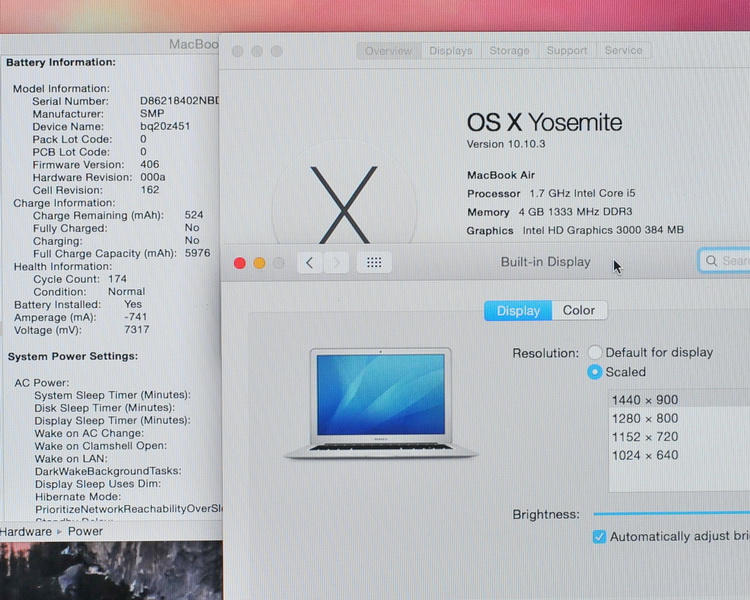Click the battery Serial Number value
Screen dimensions: 750x600
point(179,101)
